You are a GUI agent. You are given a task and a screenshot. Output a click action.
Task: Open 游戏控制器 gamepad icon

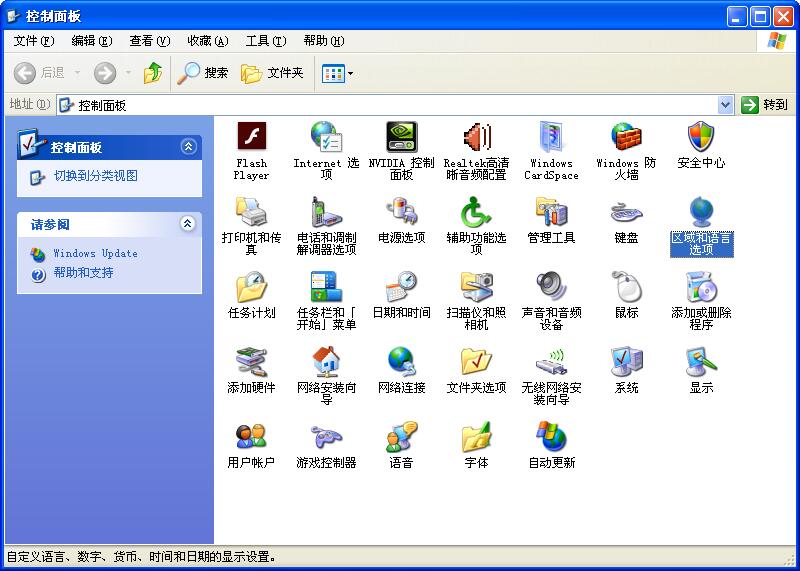(326, 437)
